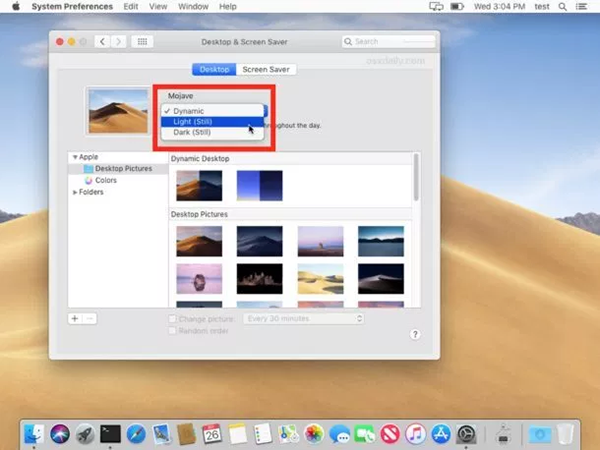Image resolution: width=600 pixels, height=450 pixels.
Task: Open the View menu
Action: pyautogui.click(x=158, y=7)
